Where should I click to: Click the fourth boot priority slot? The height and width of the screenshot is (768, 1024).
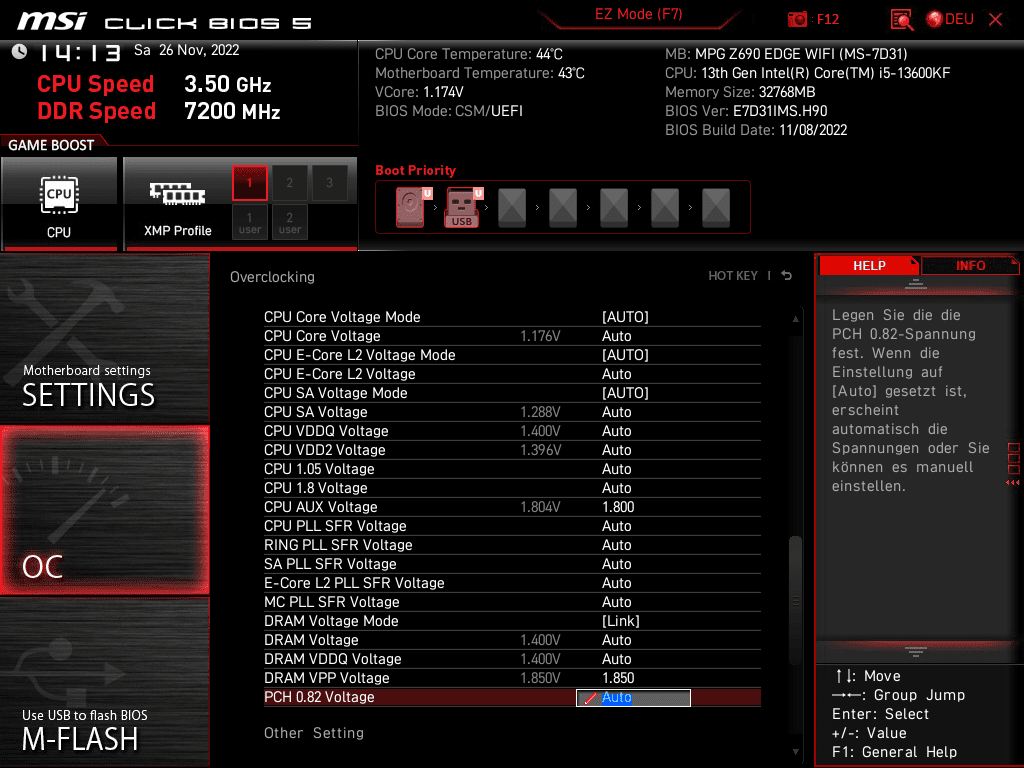[x=563, y=207]
